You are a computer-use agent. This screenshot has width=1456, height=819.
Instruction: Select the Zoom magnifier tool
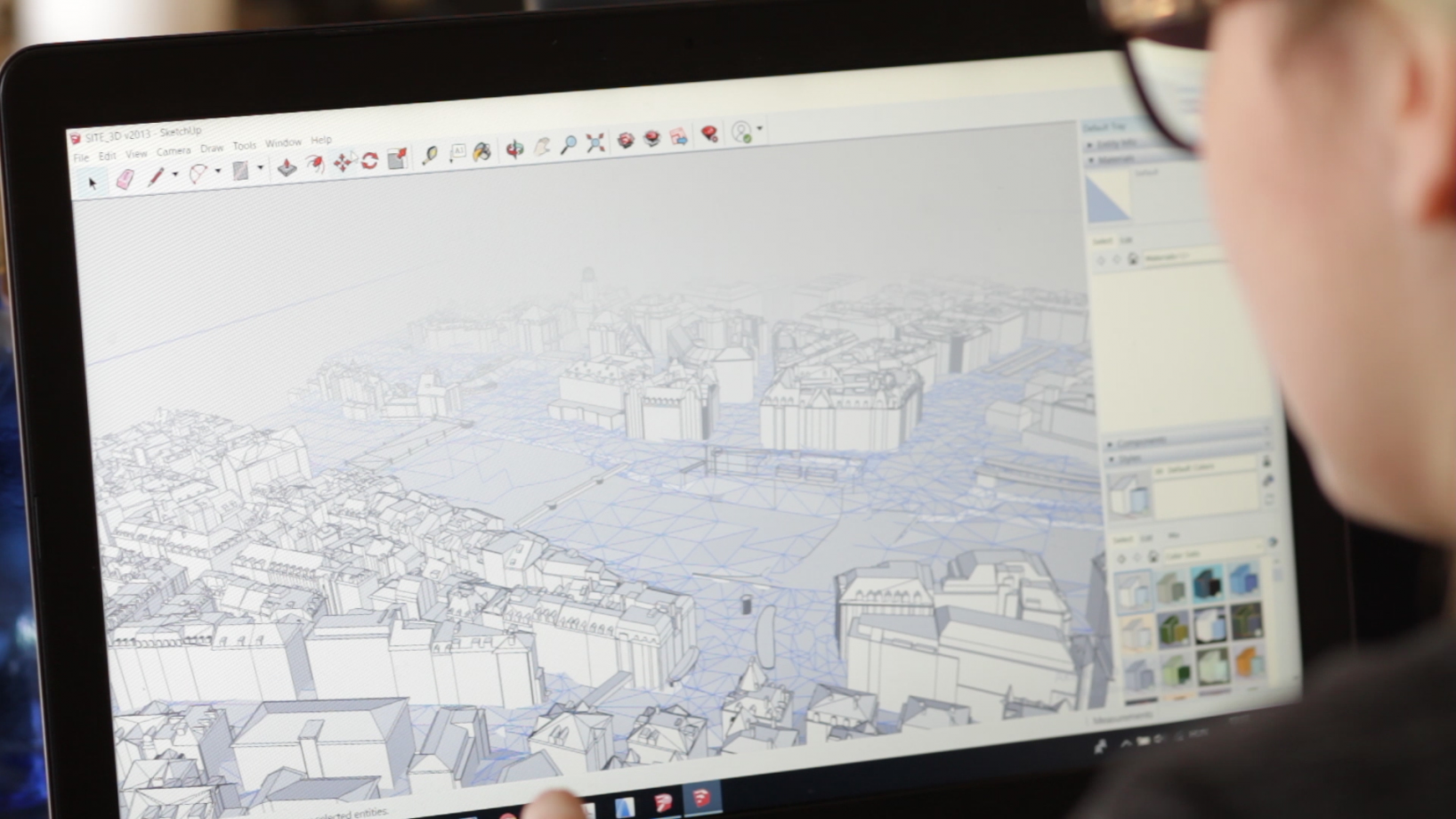[x=568, y=144]
